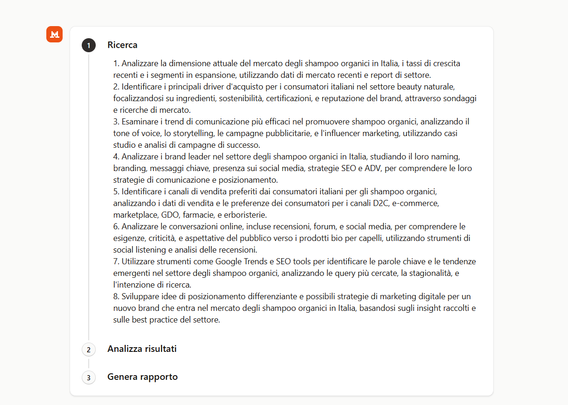This screenshot has width=568, height=405.
Task: Click item 6 about conversazioni online
Action: click(x=292, y=238)
